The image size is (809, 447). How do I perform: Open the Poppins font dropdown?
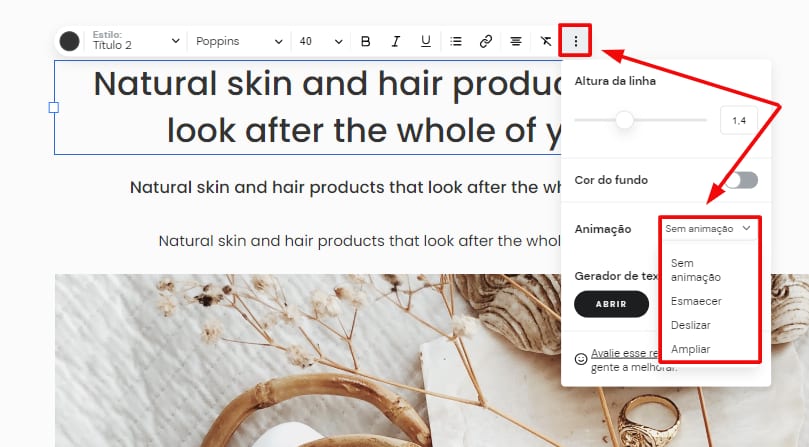[239, 41]
